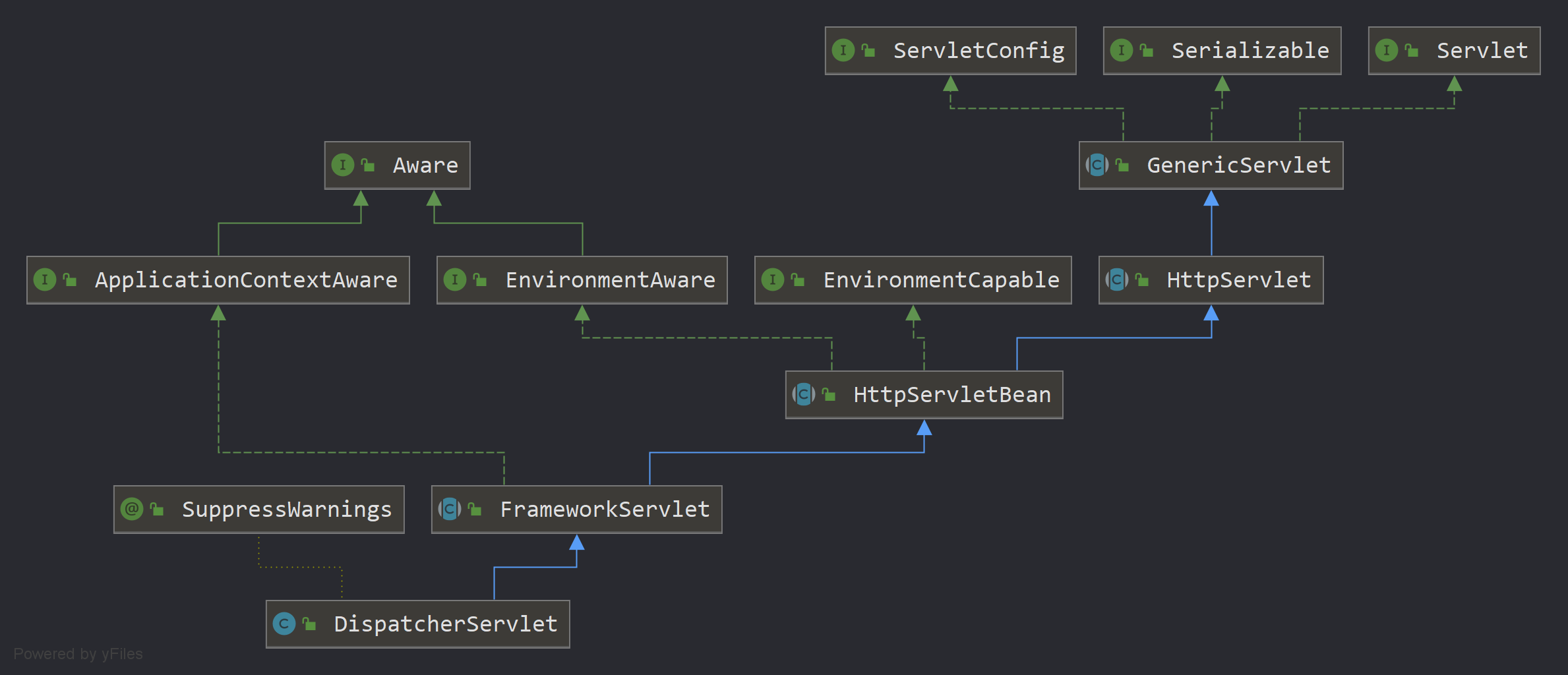
Task: Select the Aware node text
Action: coord(425,165)
